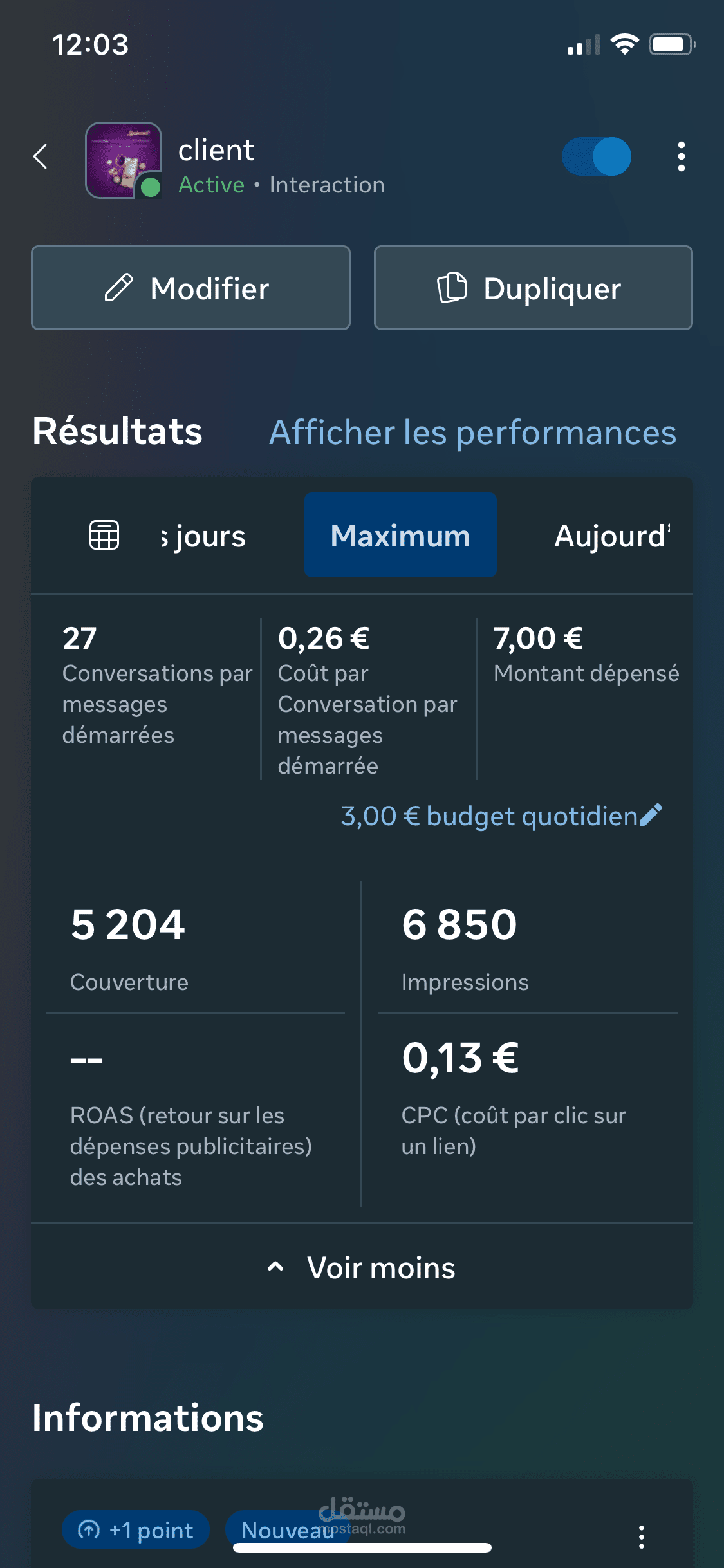The width and height of the screenshot is (724, 1568).
Task: Select the jours period tab
Action: 203,536
